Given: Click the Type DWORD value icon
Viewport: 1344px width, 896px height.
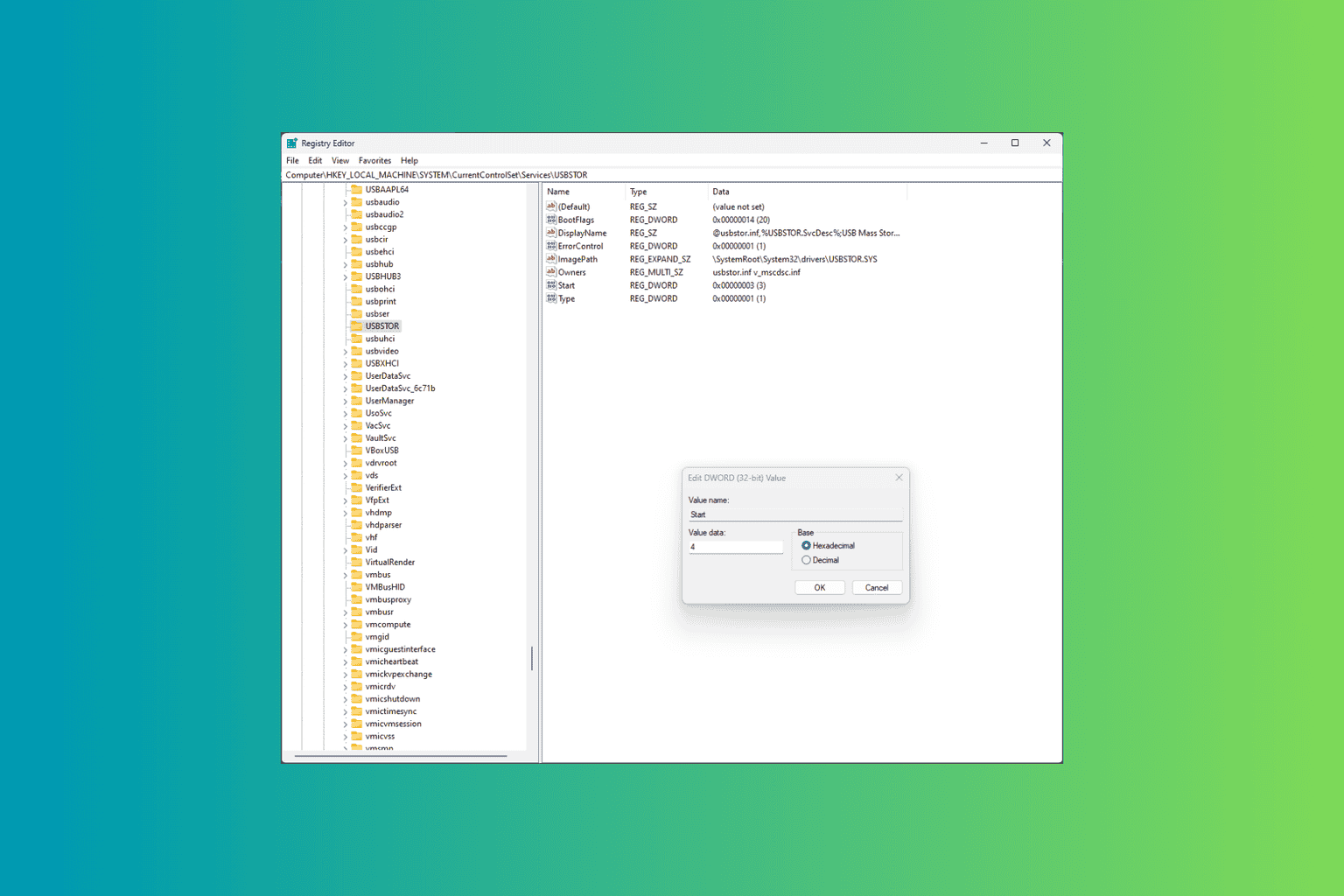Looking at the screenshot, I should click(x=551, y=298).
